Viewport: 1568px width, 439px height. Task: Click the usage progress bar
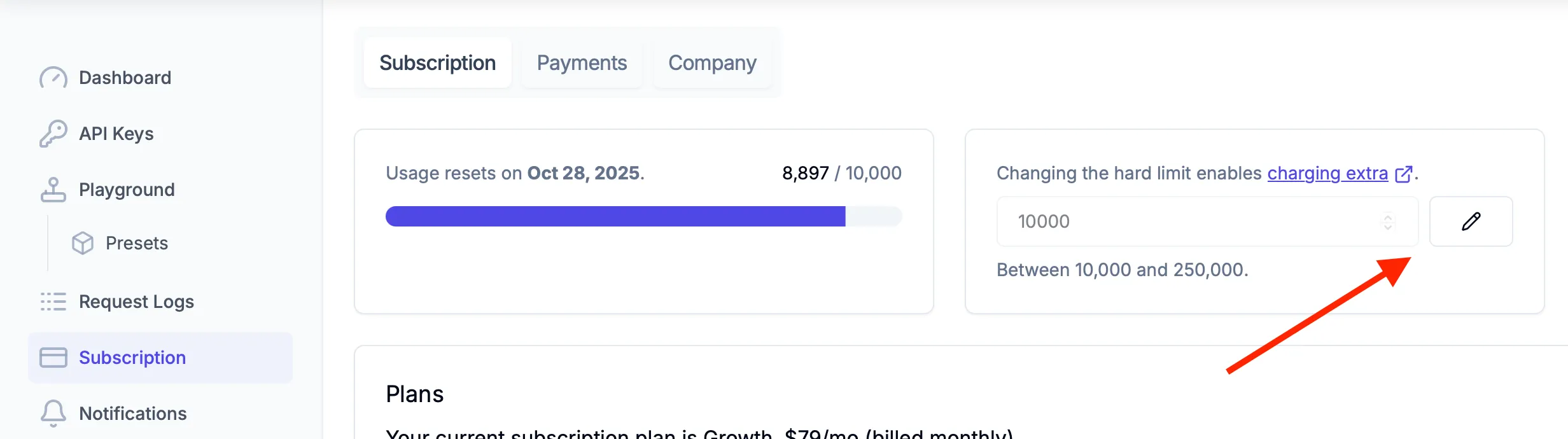click(x=643, y=216)
